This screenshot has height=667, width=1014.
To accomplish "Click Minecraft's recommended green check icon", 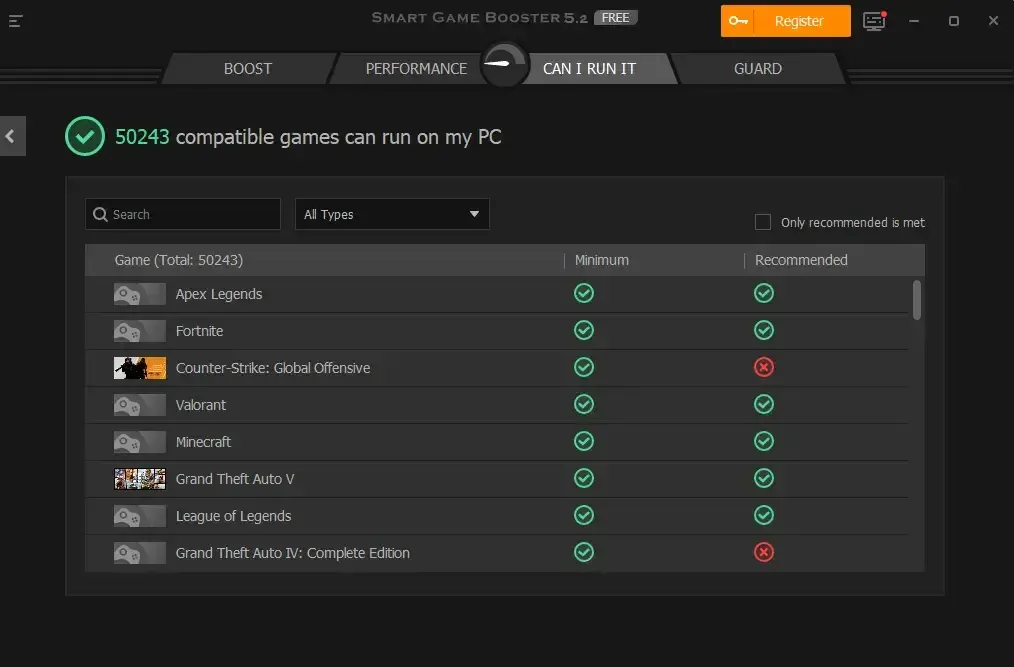I will [x=764, y=441].
